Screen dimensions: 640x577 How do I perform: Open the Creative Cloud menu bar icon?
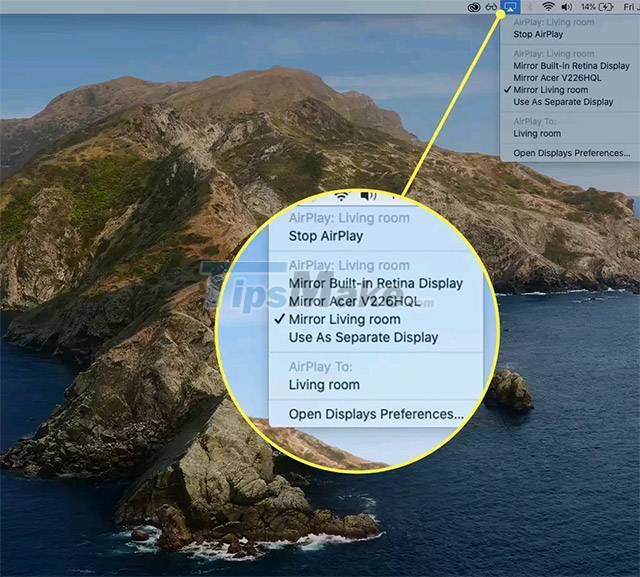[473, 7]
